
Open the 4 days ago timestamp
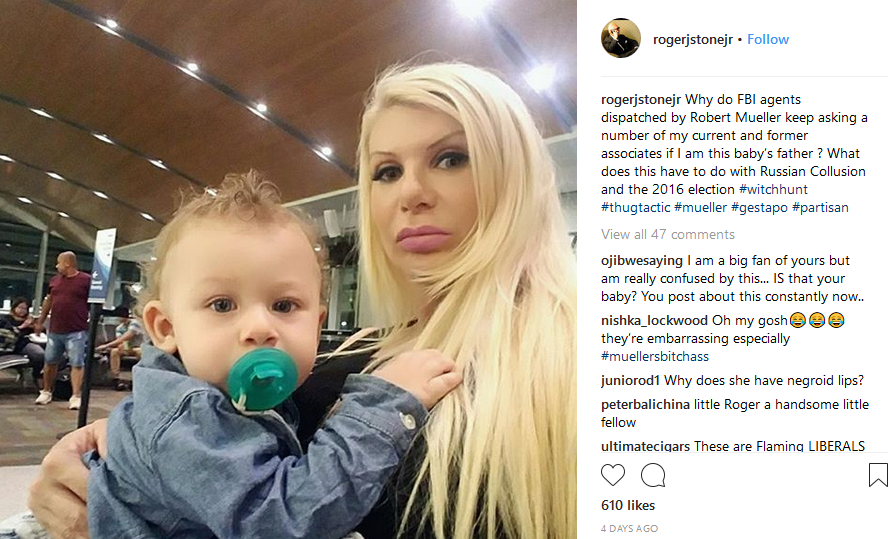point(629,528)
